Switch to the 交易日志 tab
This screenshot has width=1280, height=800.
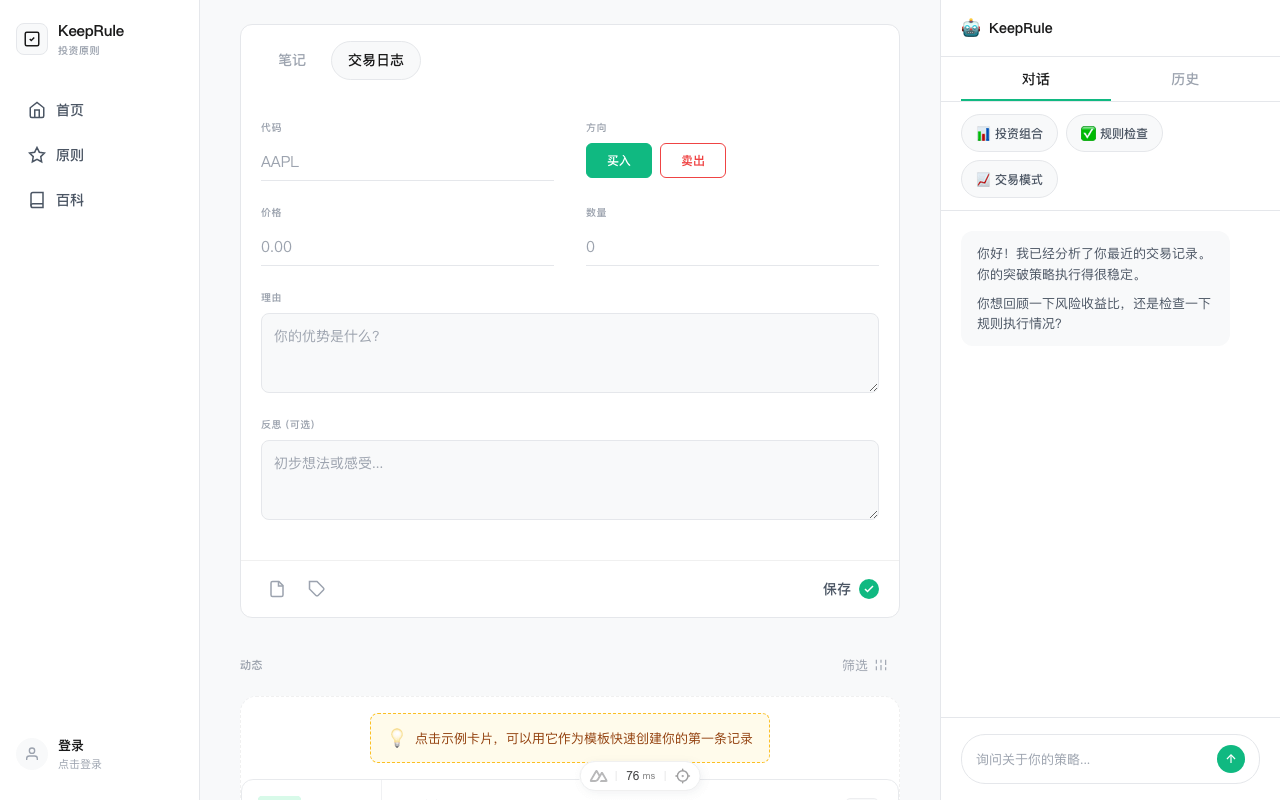pos(375,60)
